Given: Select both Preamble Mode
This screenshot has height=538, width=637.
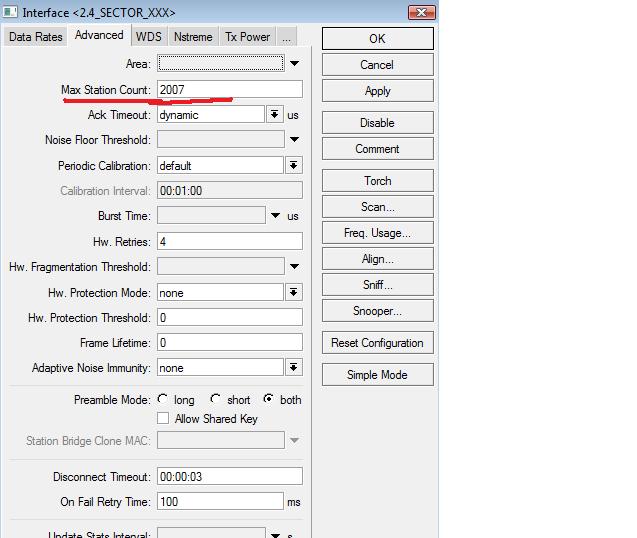Looking at the screenshot, I should 268,399.
